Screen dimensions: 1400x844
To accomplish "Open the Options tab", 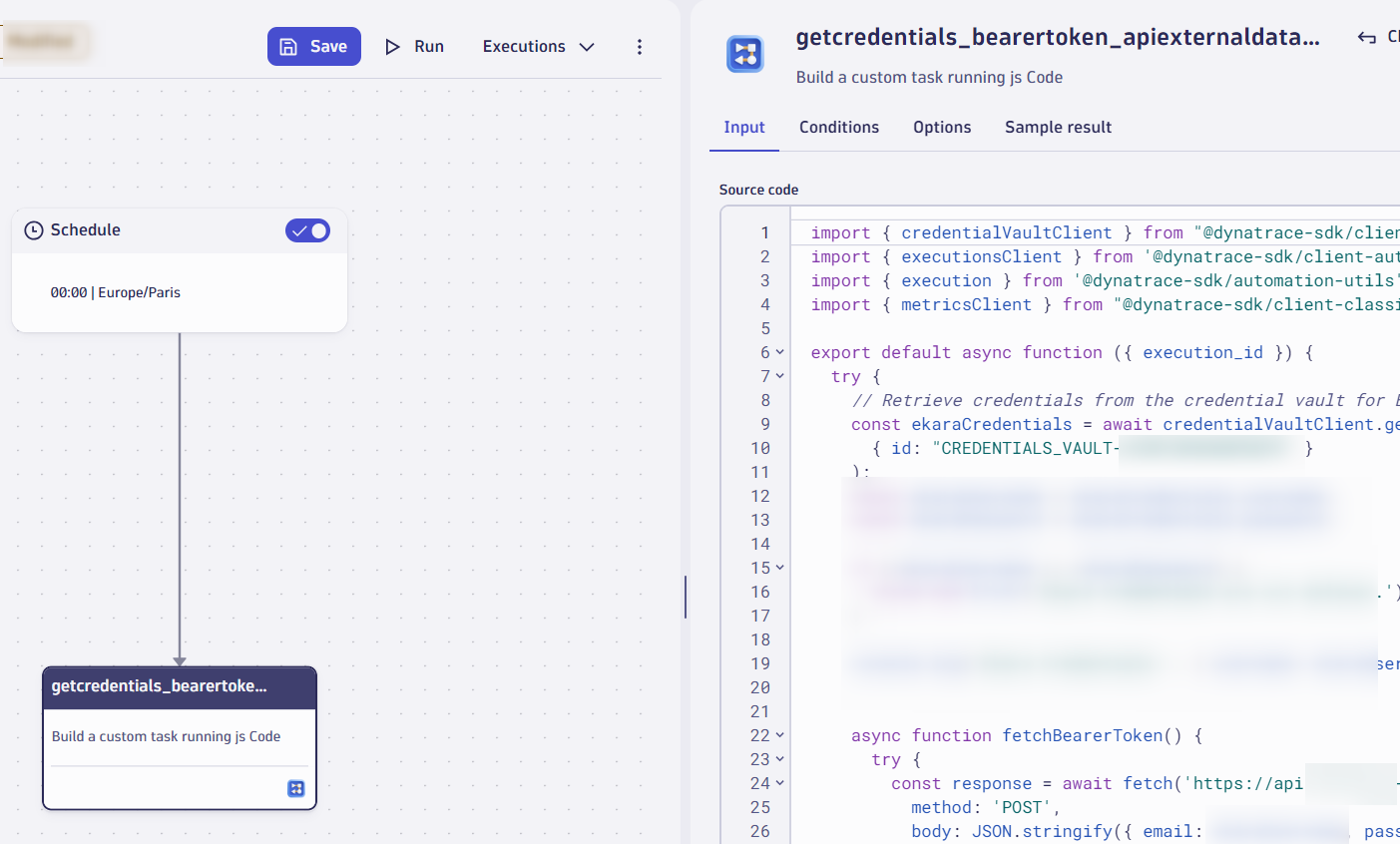I will coord(941,127).
